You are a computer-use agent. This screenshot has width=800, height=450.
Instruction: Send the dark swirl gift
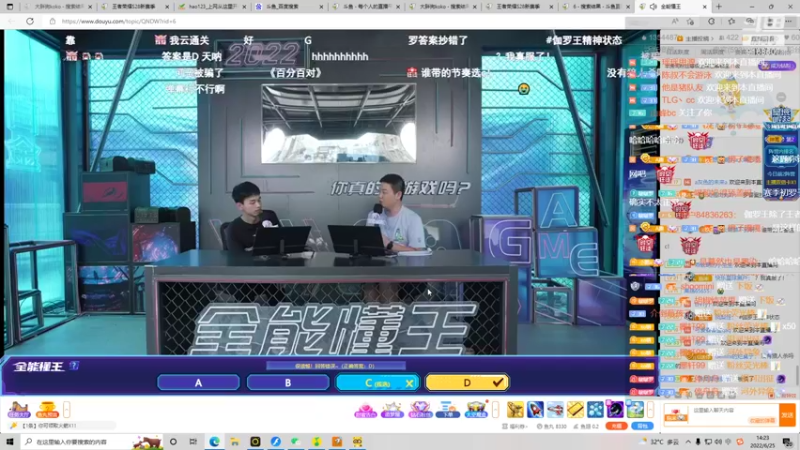615,409
